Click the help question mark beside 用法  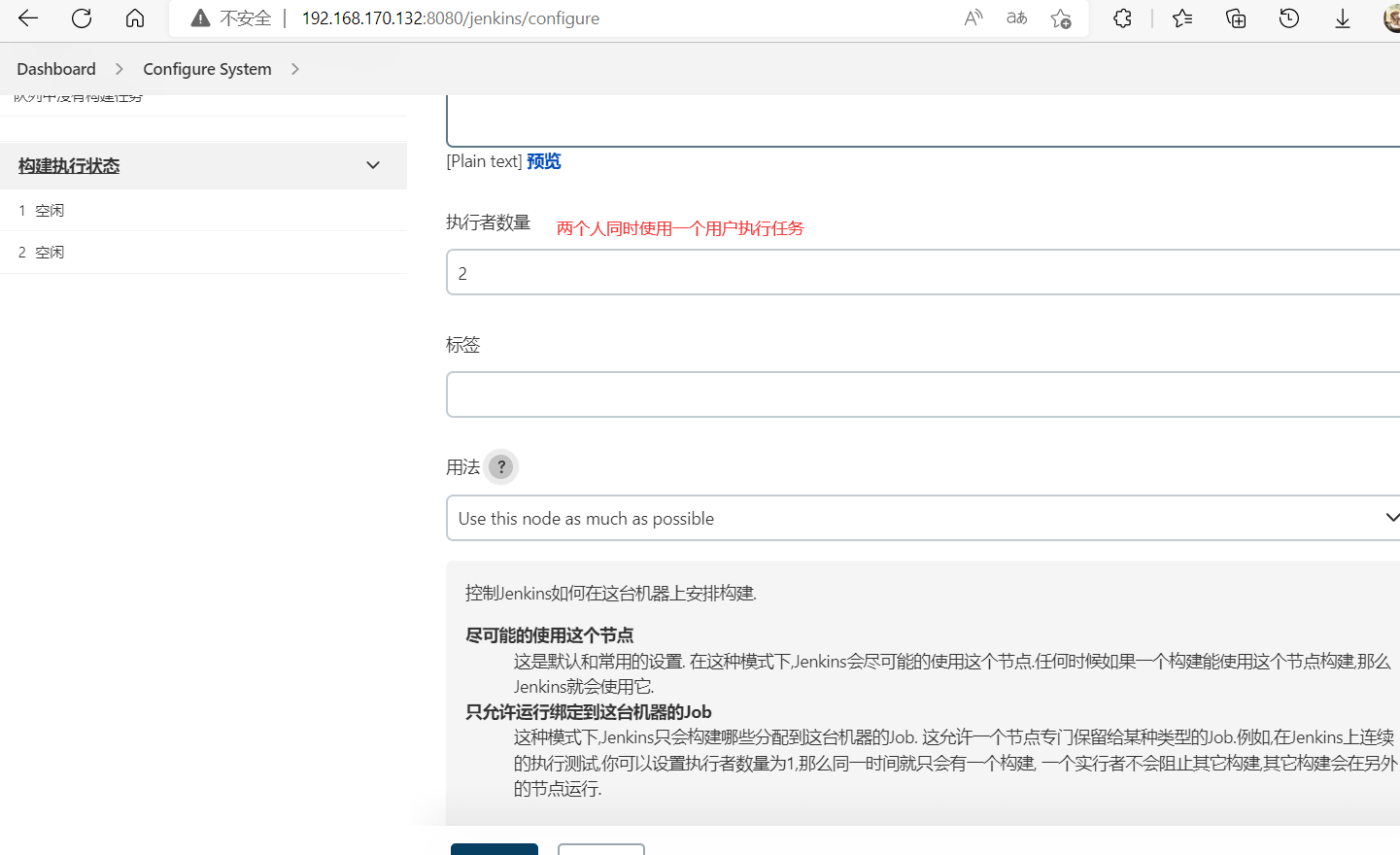(501, 466)
